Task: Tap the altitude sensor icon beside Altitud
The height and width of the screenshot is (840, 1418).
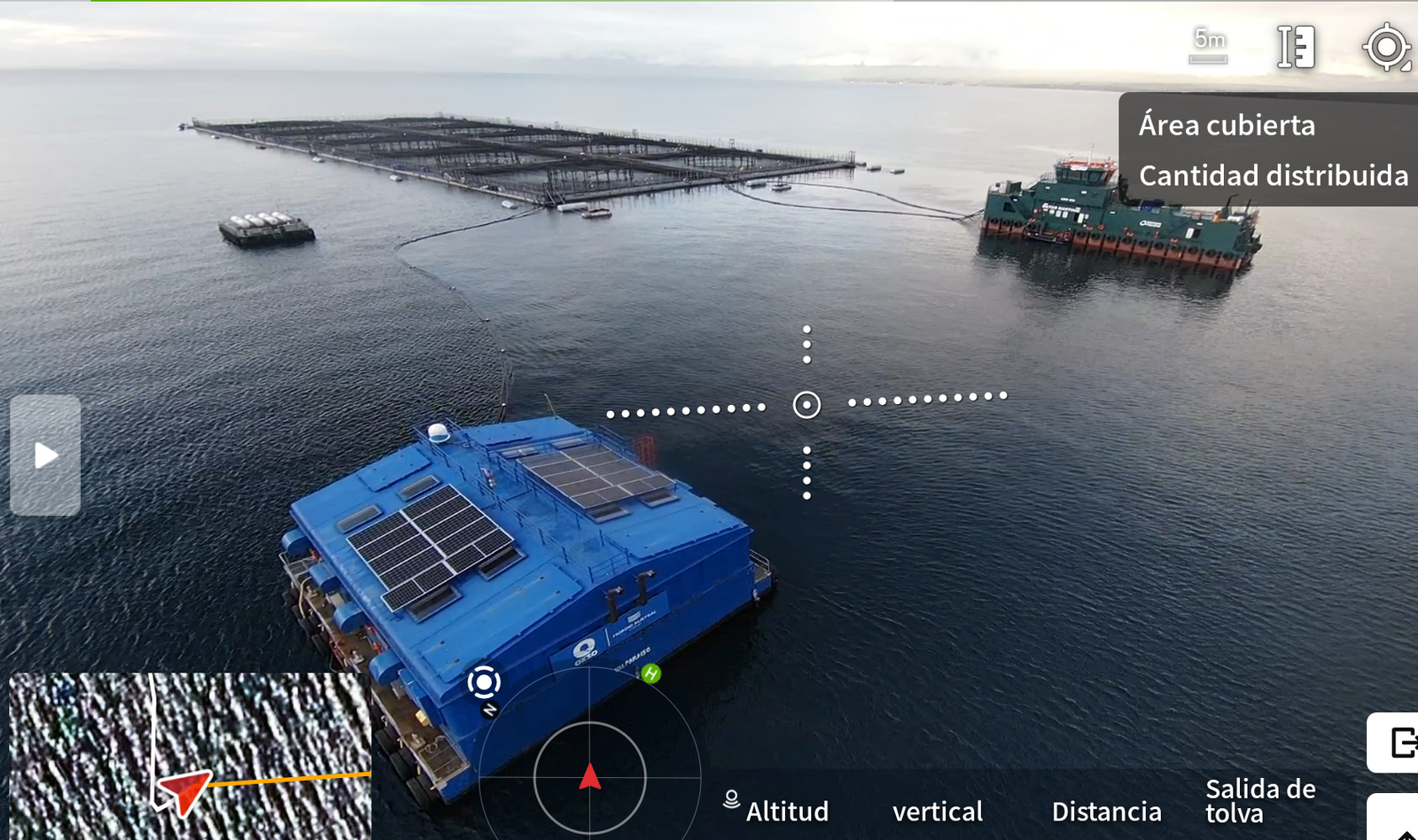Action: point(731,799)
